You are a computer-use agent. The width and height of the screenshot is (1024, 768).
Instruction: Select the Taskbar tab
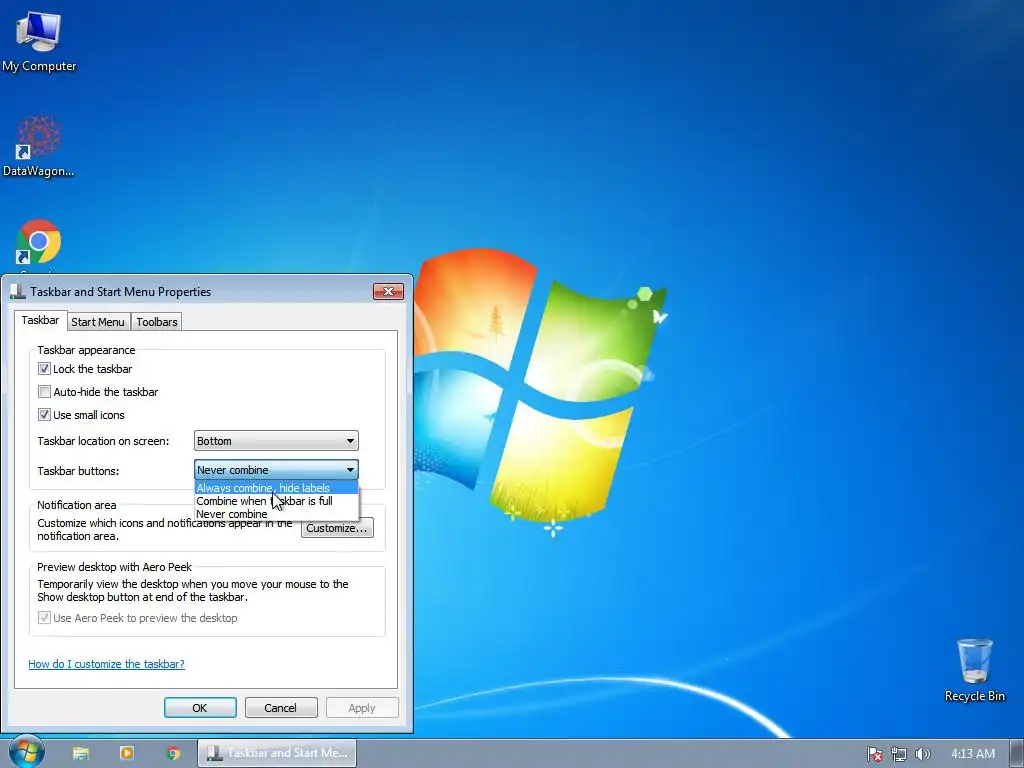click(40, 320)
